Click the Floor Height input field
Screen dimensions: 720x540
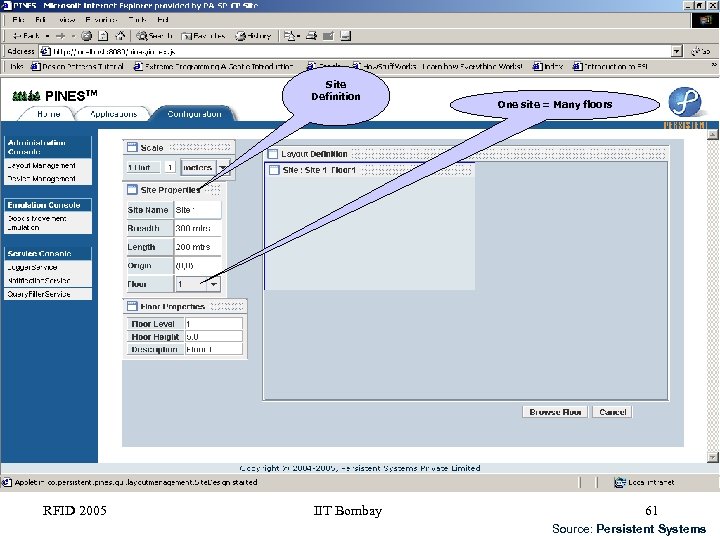[214, 337]
